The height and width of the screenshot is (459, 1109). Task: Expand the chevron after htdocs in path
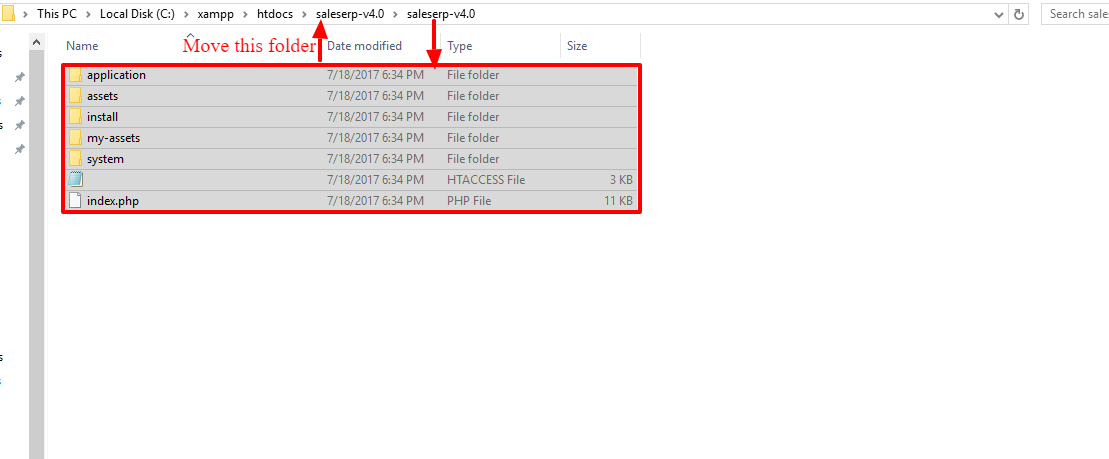(x=304, y=14)
